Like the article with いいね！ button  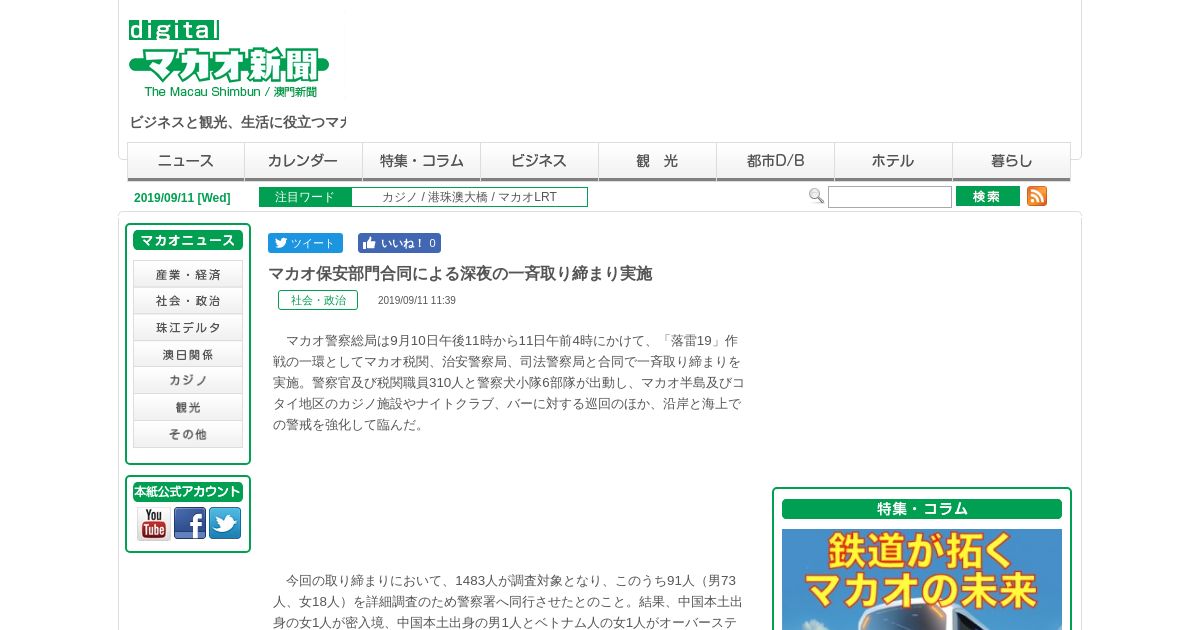(399, 243)
